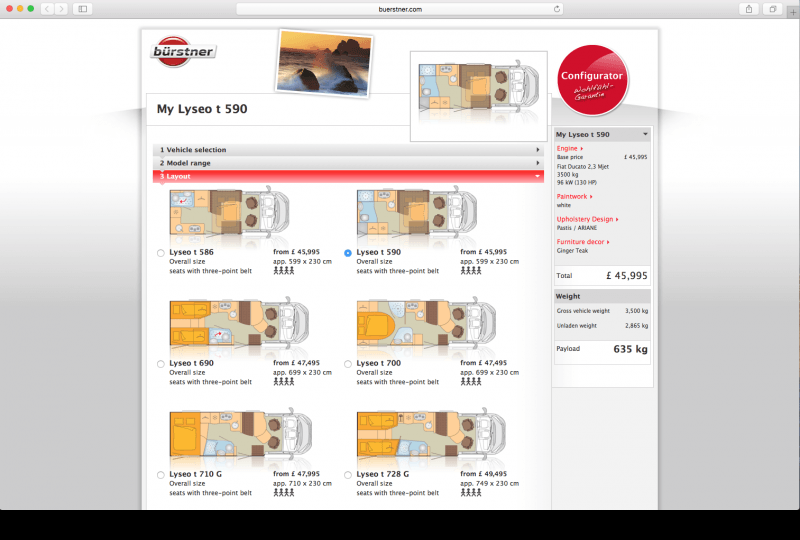Expand the 2 Model range arrow
Screen dimensions: 800x540
[x=537, y=163]
